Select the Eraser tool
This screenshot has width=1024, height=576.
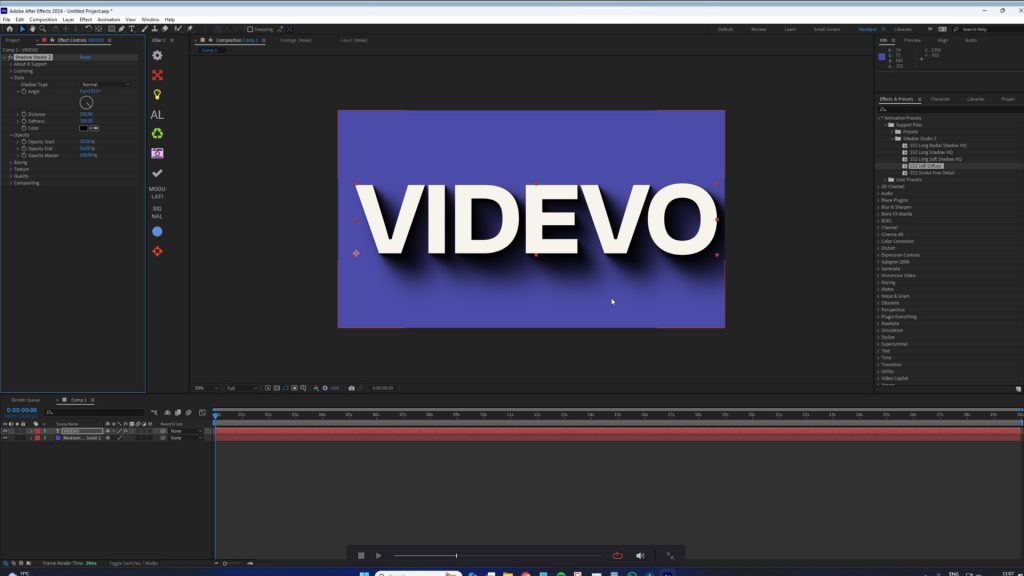165,29
